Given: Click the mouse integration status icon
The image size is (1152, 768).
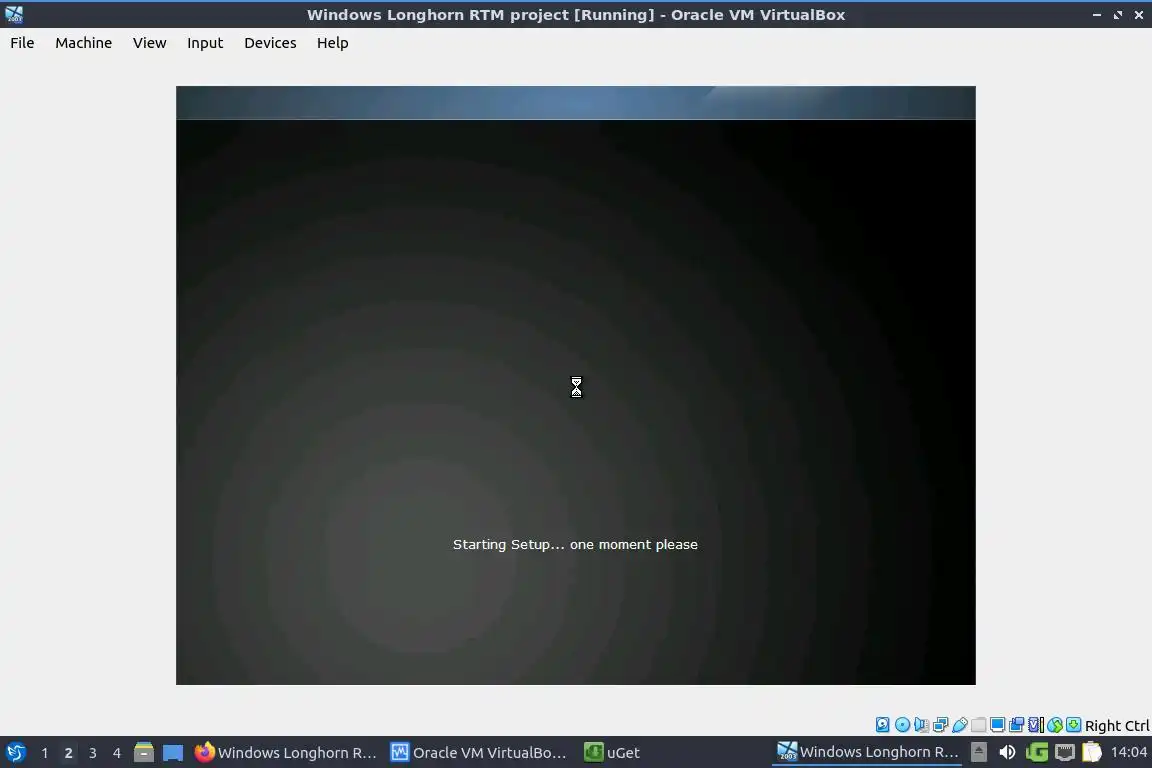Looking at the screenshot, I should 1054,725.
